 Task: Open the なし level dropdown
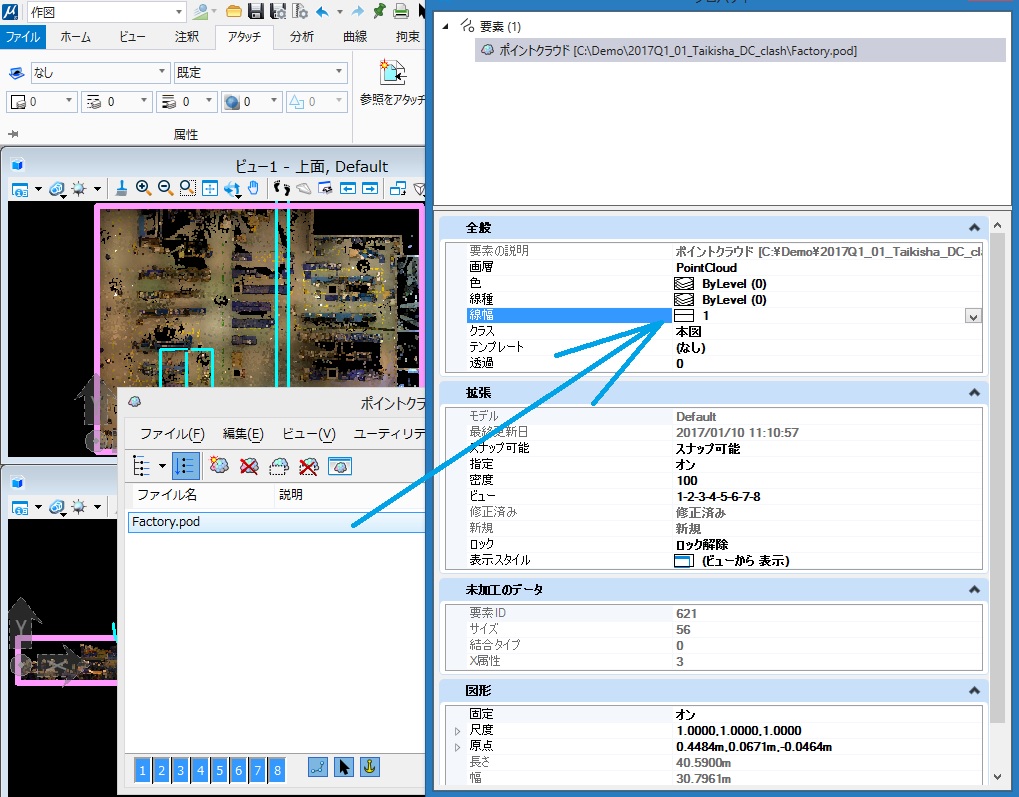tap(162, 71)
